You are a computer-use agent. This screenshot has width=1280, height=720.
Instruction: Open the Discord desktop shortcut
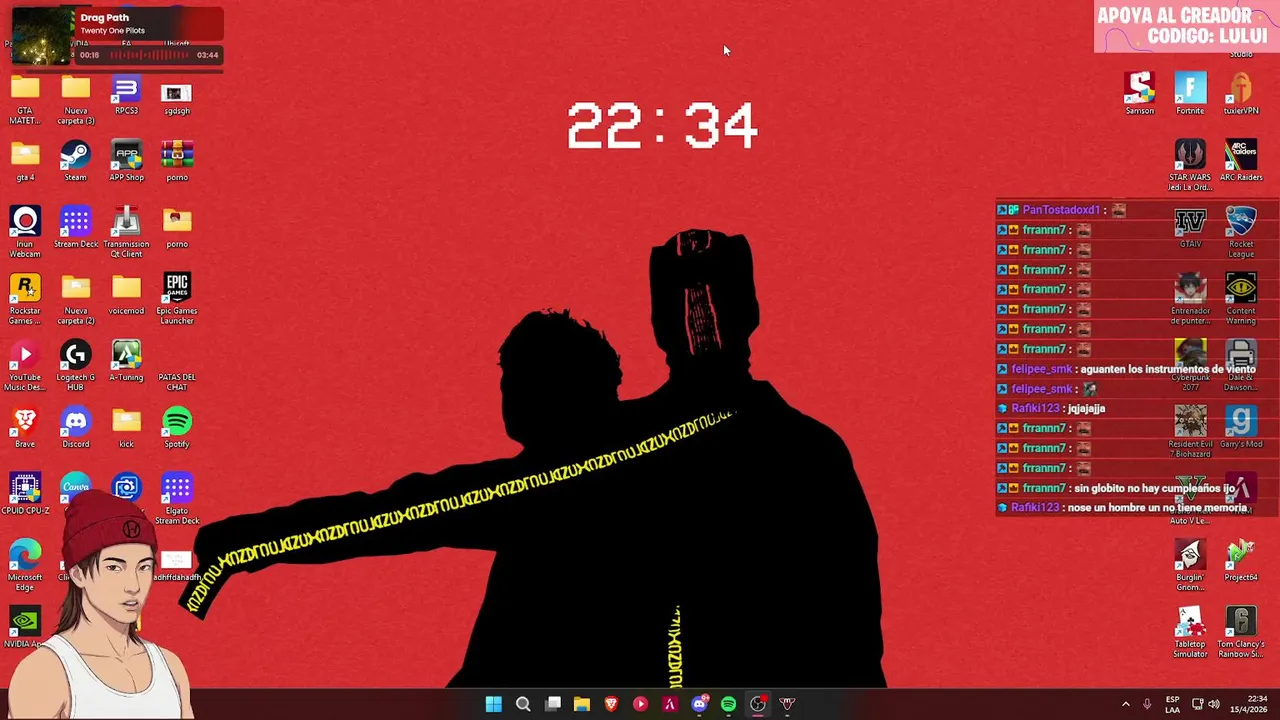click(x=76, y=429)
